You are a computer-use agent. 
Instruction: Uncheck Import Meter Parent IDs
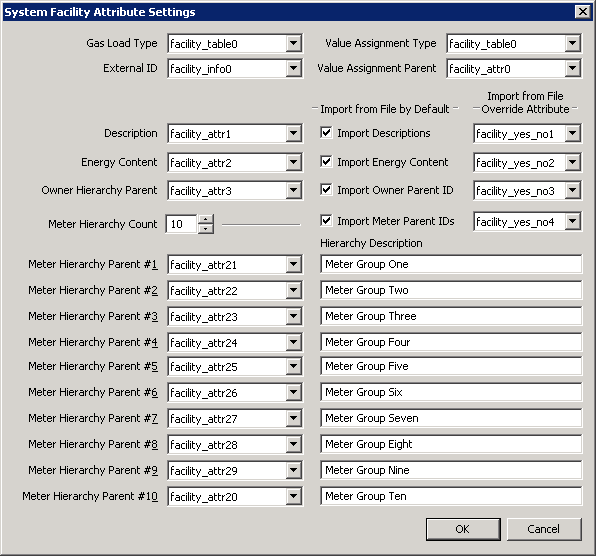pyautogui.click(x=326, y=221)
